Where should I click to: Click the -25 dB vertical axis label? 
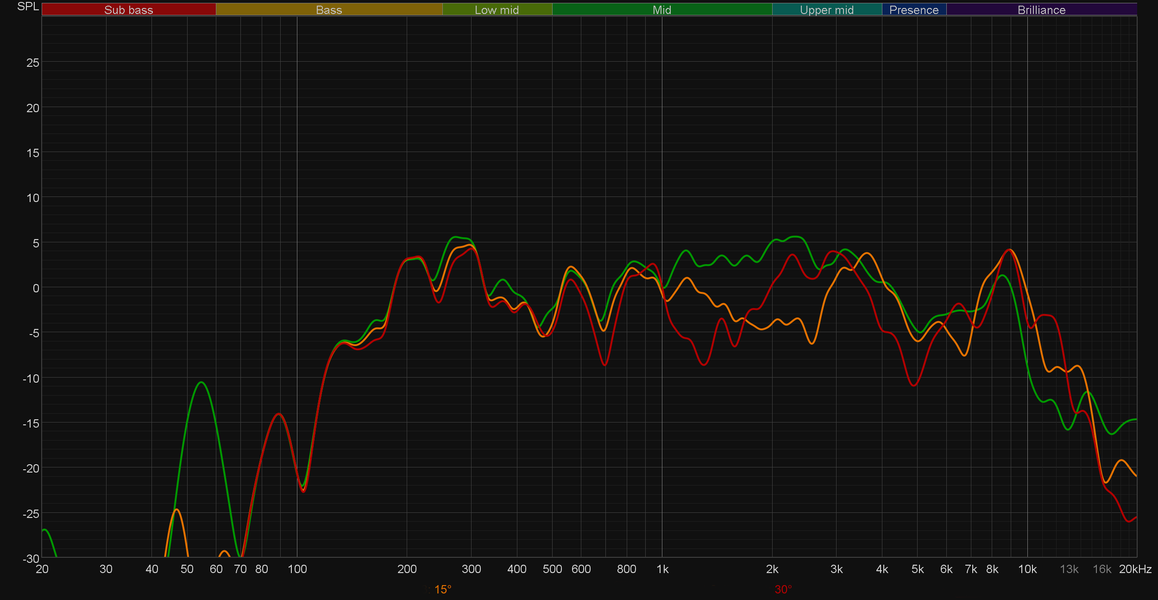click(x=31, y=514)
